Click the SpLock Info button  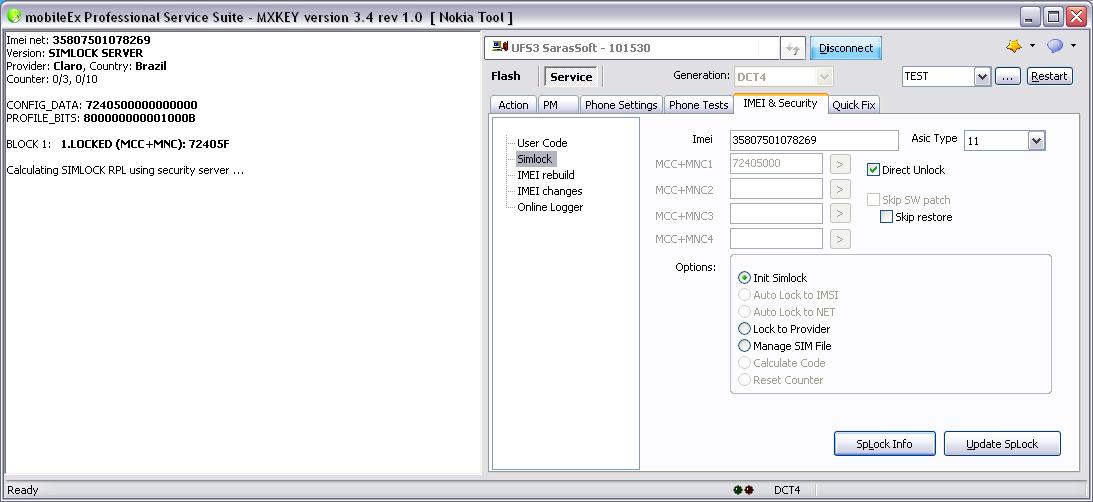pyautogui.click(x=884, y=443)
